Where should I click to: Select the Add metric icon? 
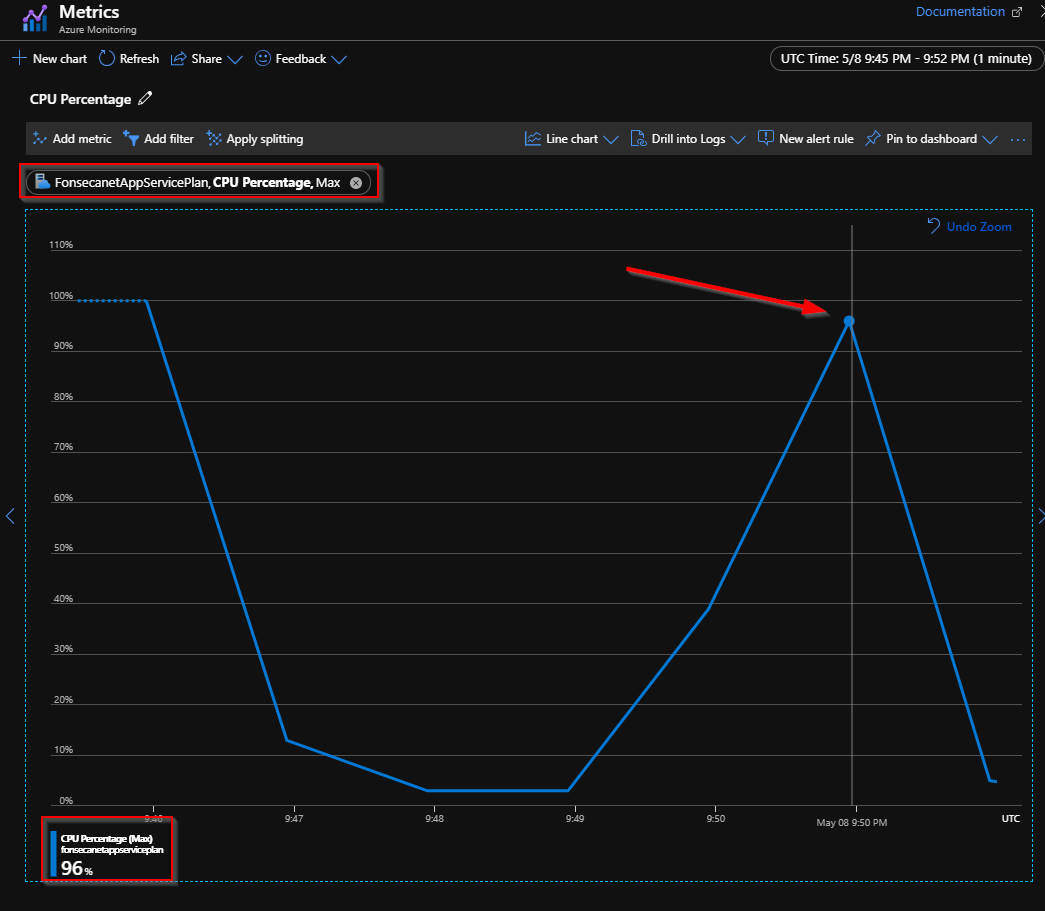39,138
